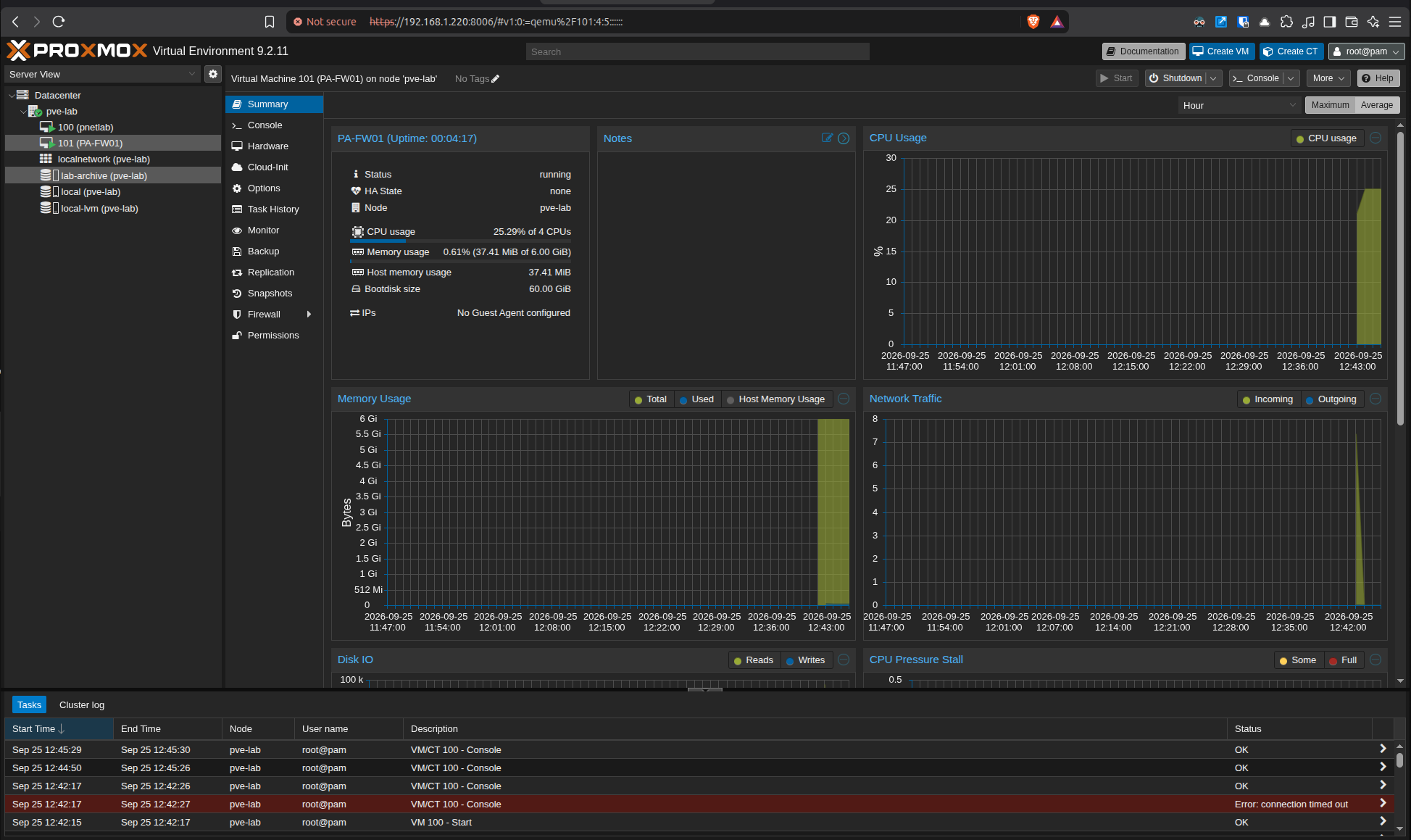The width and height of the screenshot is (1411, 840).
Task: Open the Console options dropdown arrow
Action: pos(1291,78)
